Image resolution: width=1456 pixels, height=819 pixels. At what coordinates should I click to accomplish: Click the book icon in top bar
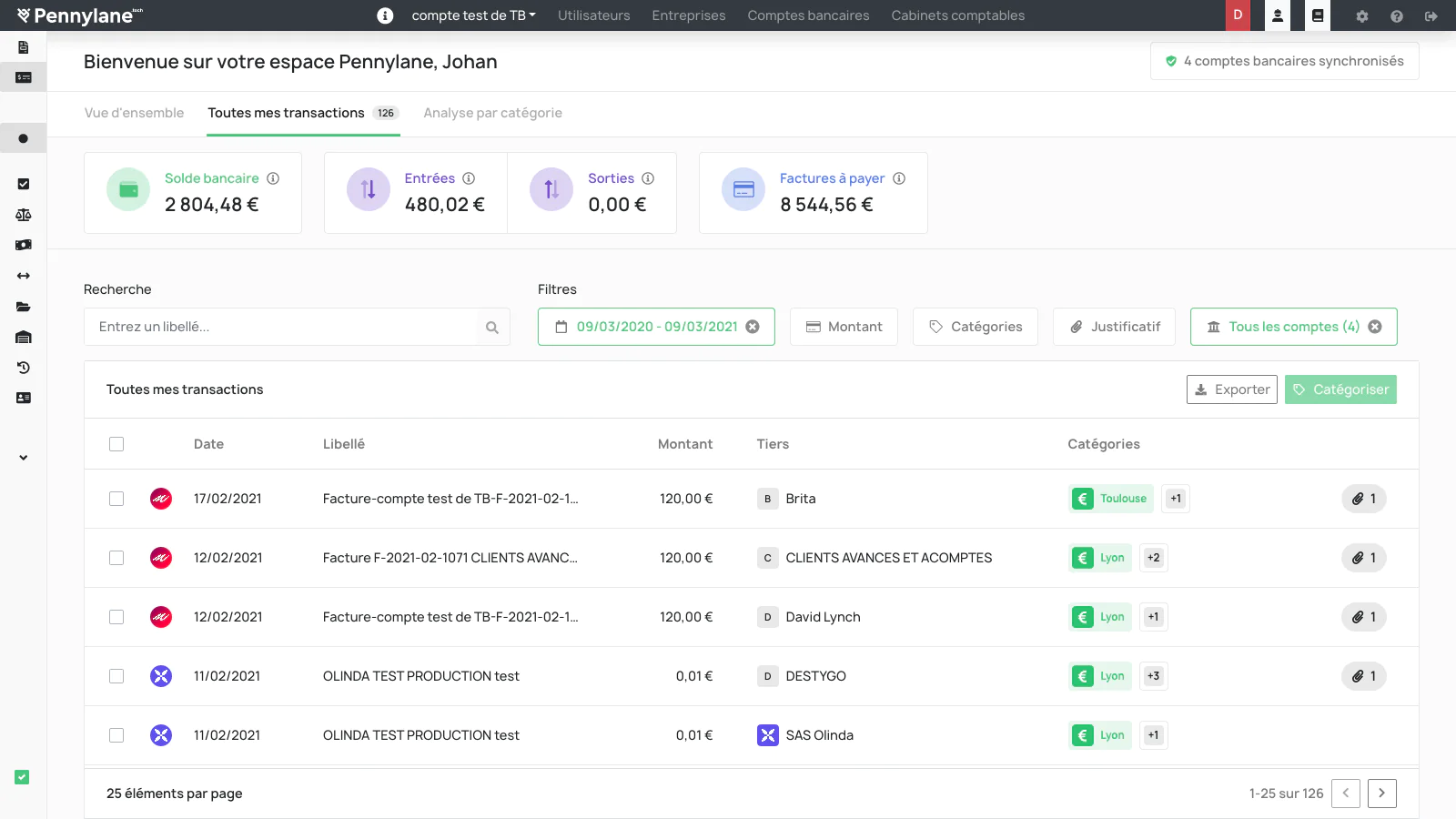1318,15
